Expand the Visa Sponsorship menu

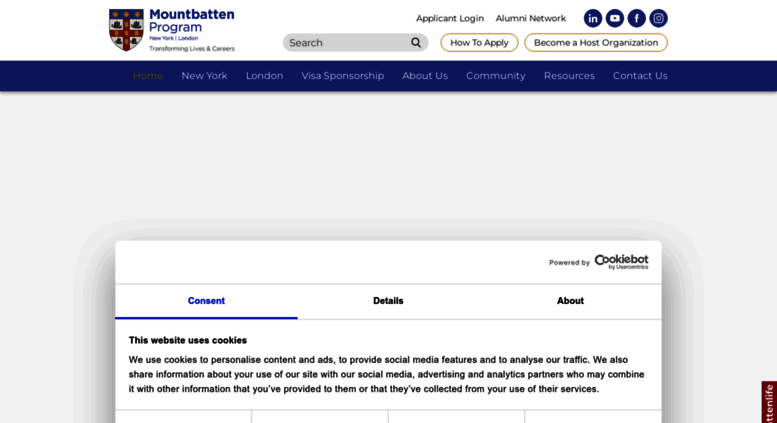tap(342, 76)
